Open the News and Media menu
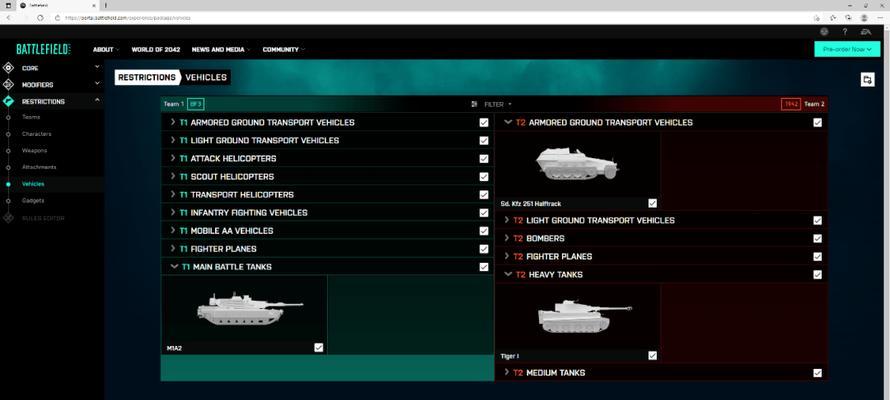This screenshot has height=400, width=890. coord(221,49)
